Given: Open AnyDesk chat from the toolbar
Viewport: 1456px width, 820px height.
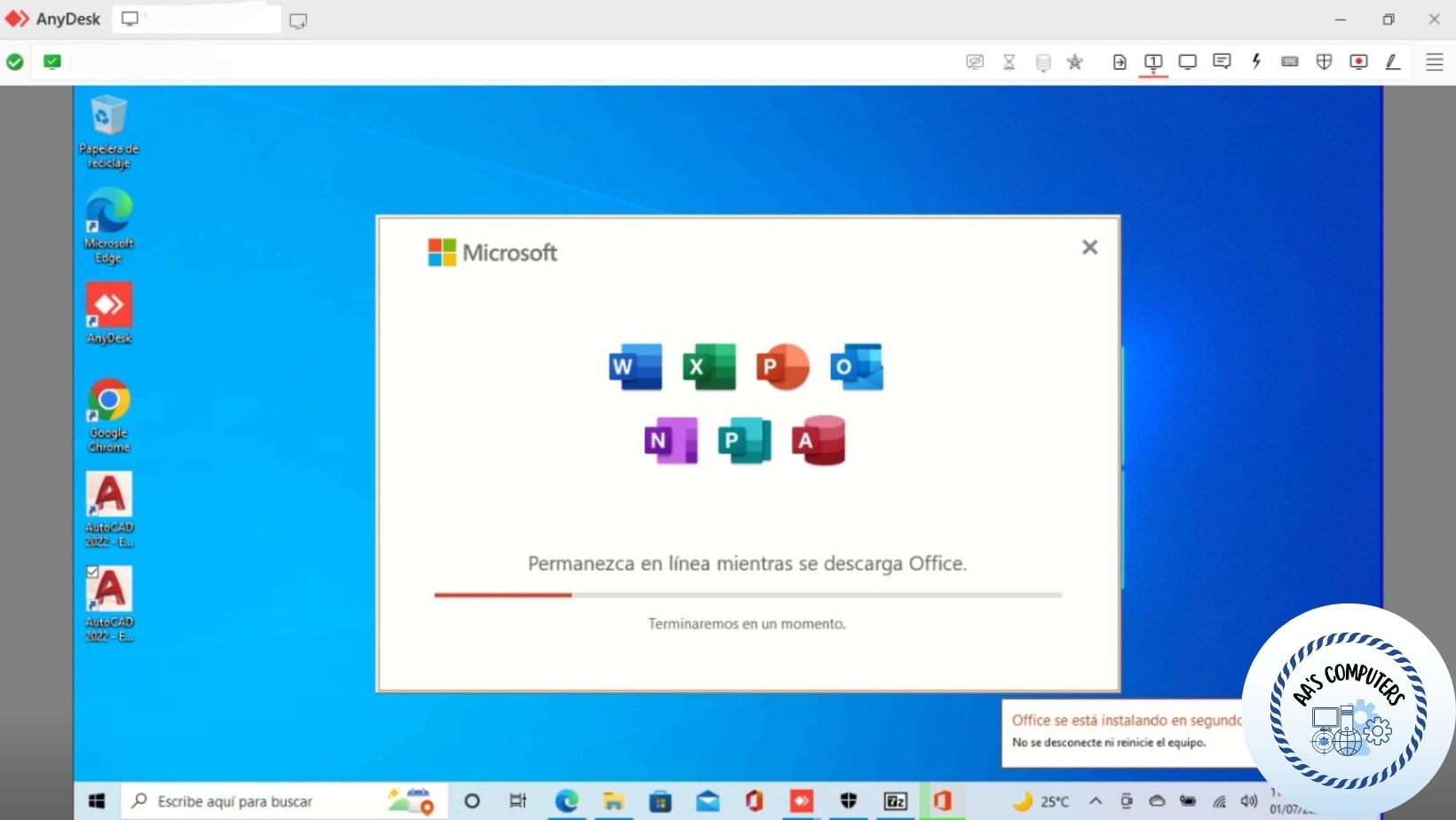Looking at the screenshot, I should [1222, 61].
